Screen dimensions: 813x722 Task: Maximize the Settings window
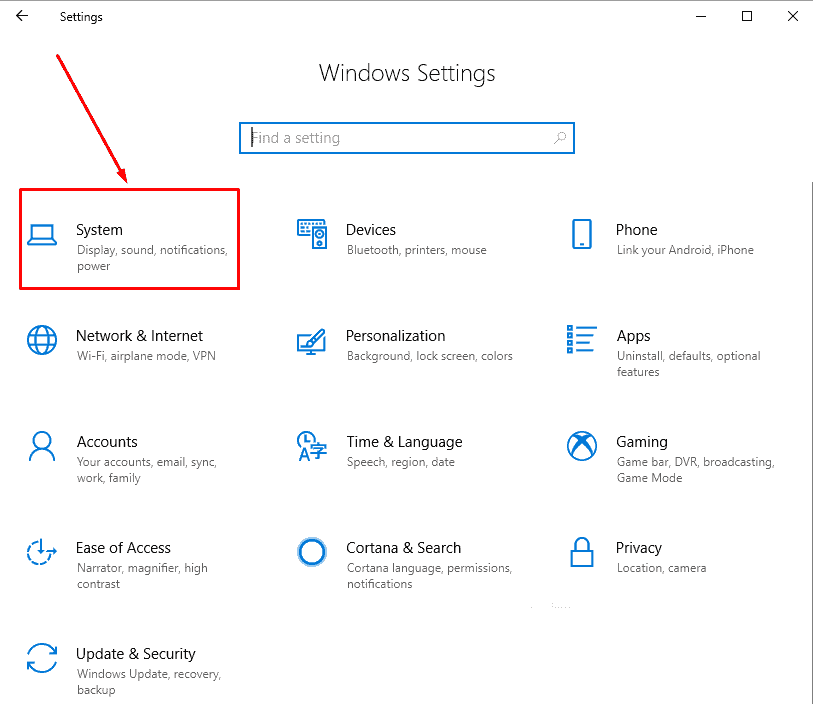[x=747, y=16]
